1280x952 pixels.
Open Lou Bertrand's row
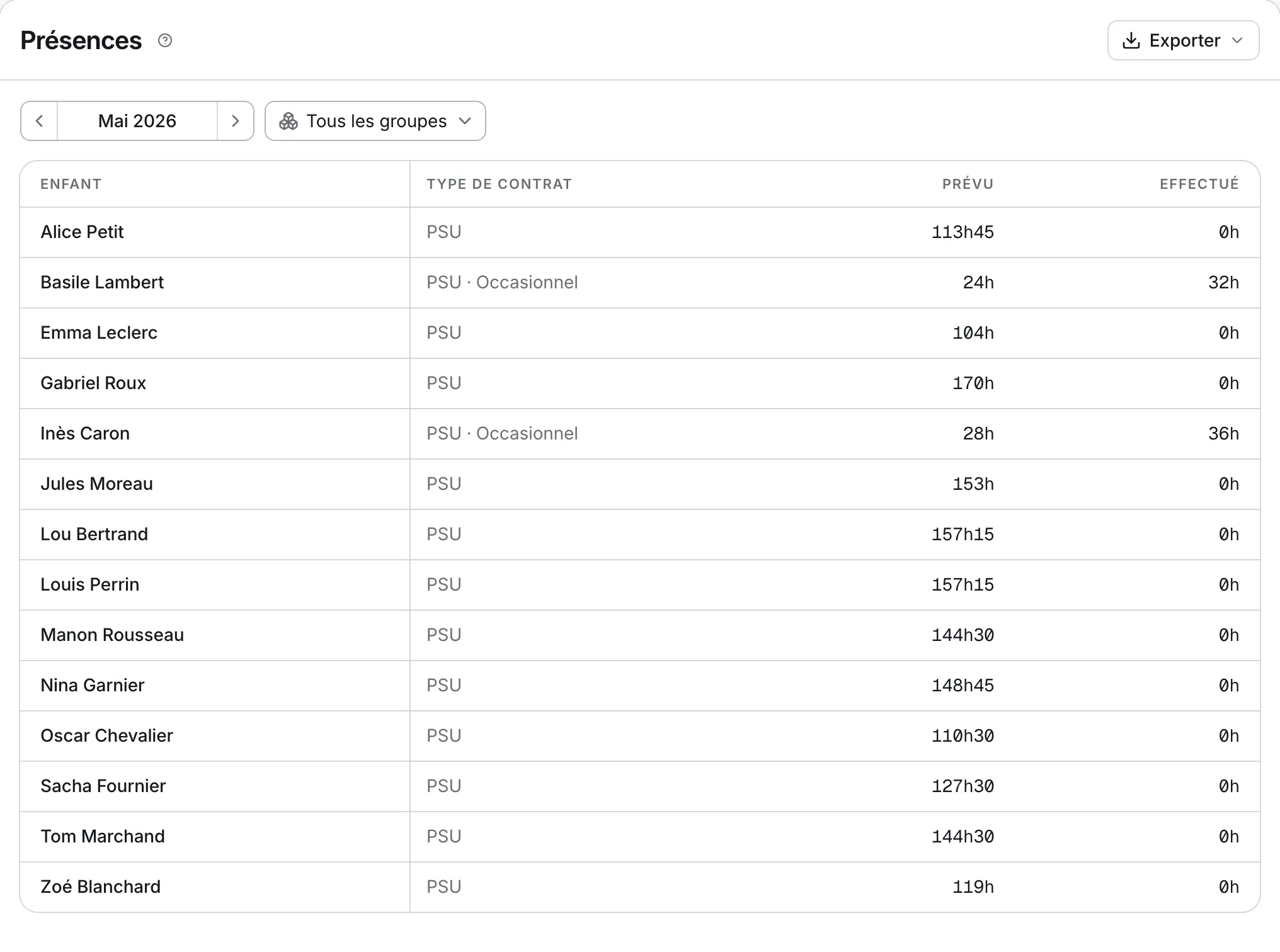click(x=640, y=535)
